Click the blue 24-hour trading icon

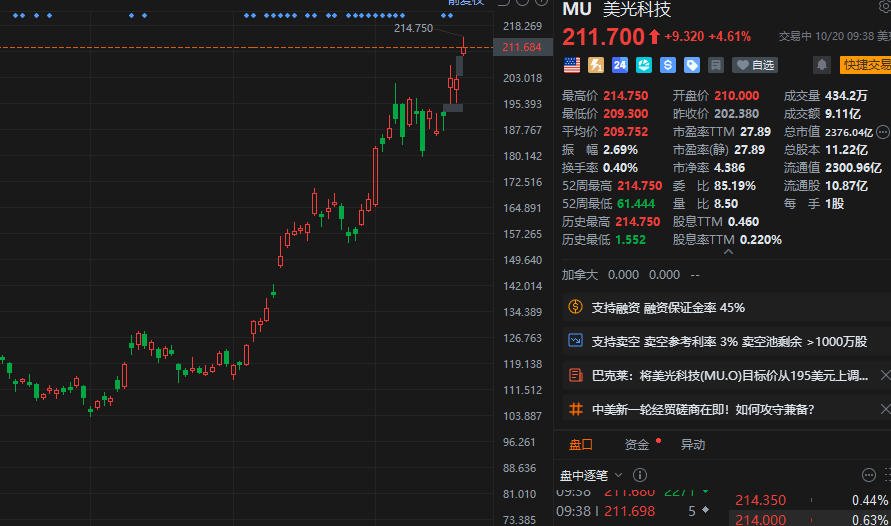click(x=619, y=65)
